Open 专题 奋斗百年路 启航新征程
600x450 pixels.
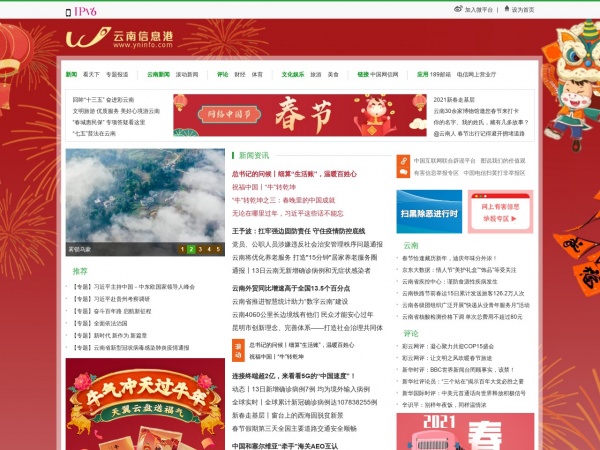pos(112,311)
